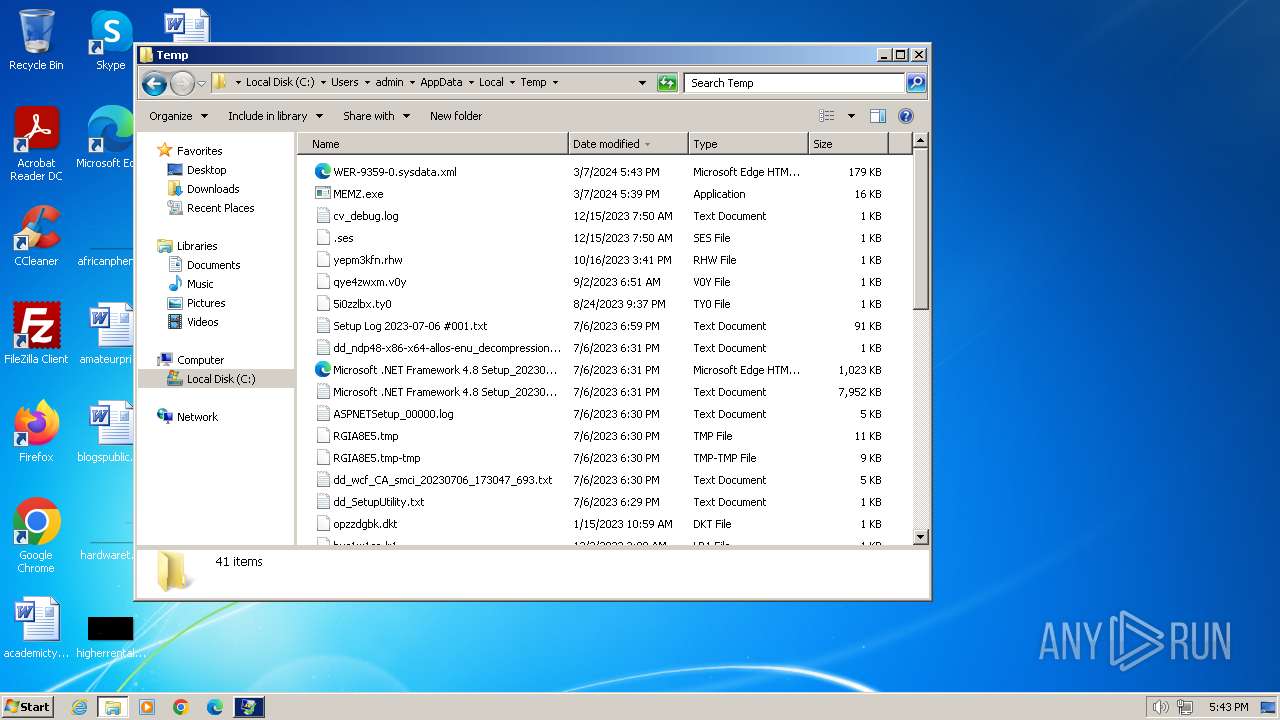The width and height of the screenshot is (1280, 720).
Task: Select the opzzdgbk.dkt file
Action: coord(365,524)
